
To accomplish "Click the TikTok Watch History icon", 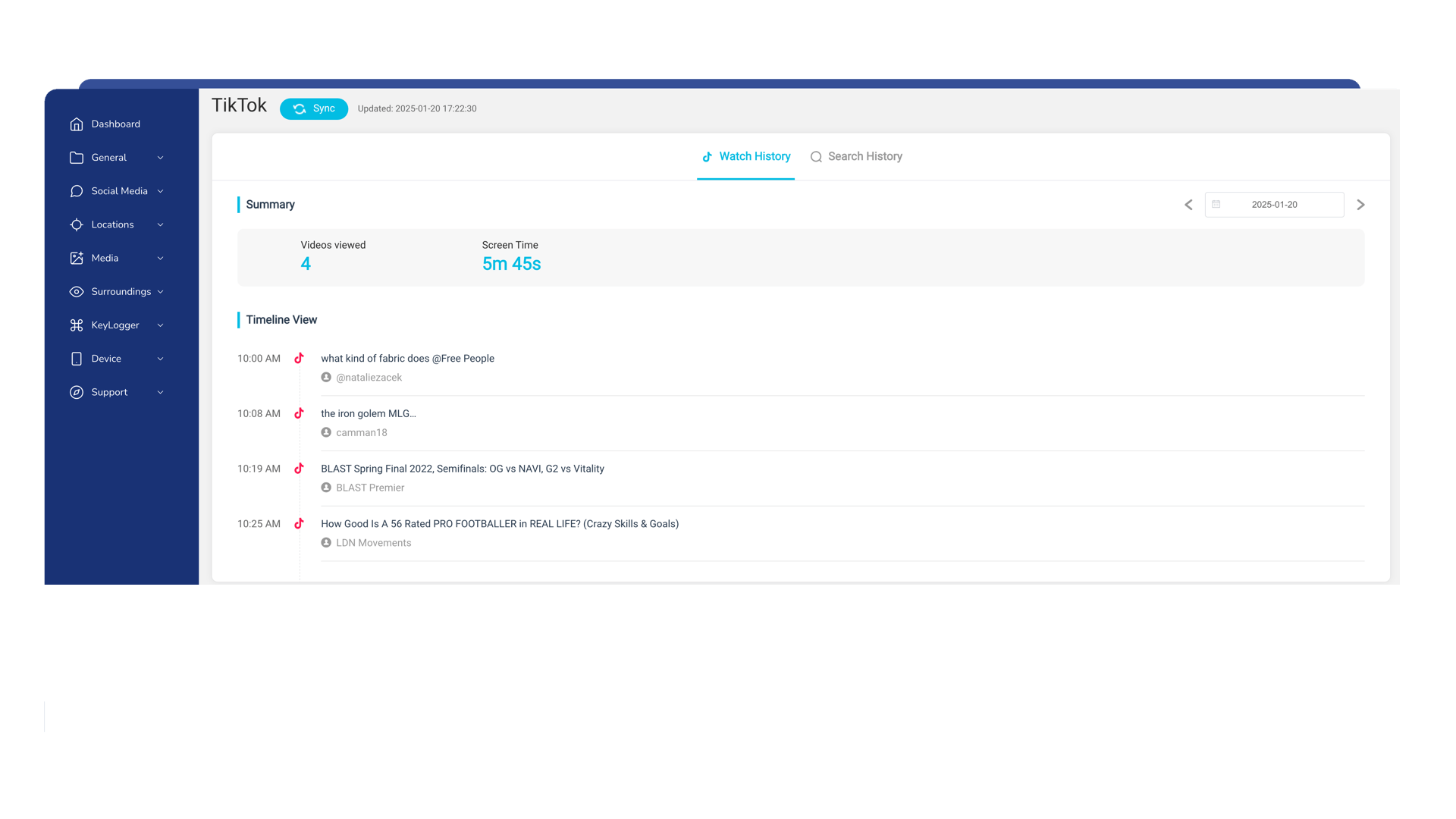I will [x=708, y=156].
